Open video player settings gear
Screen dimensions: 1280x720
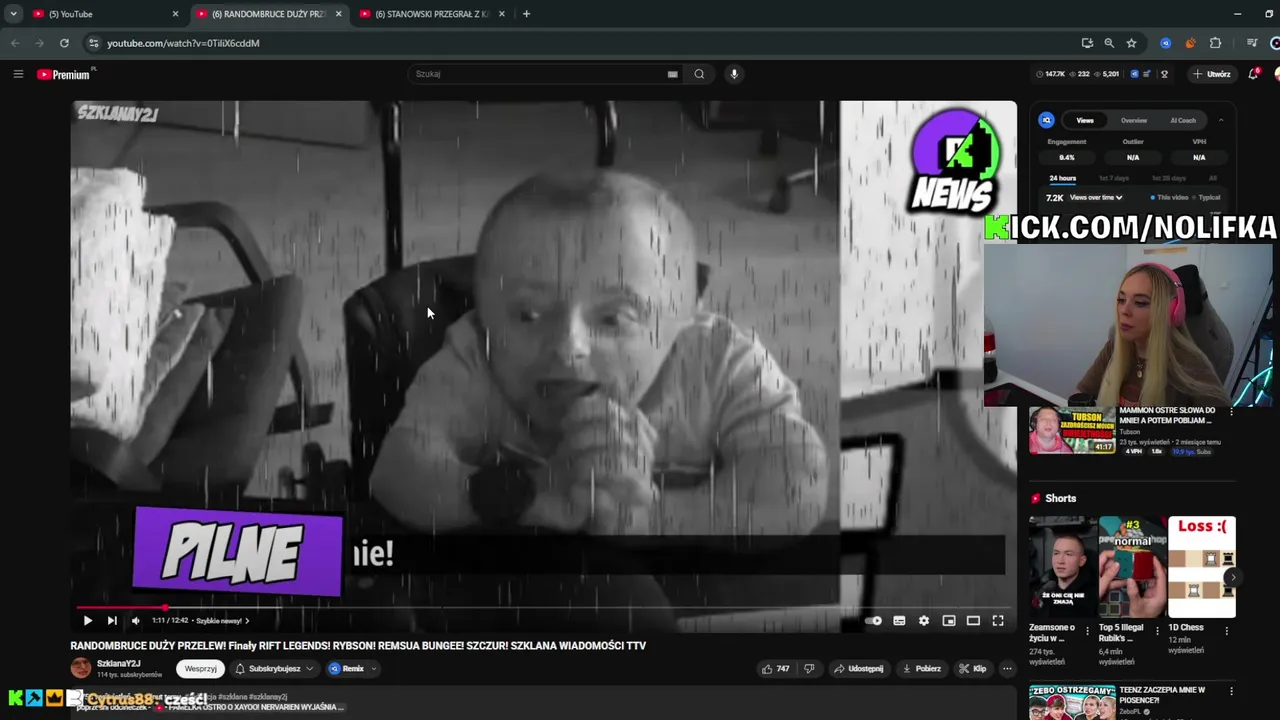(x=924, y=621)
